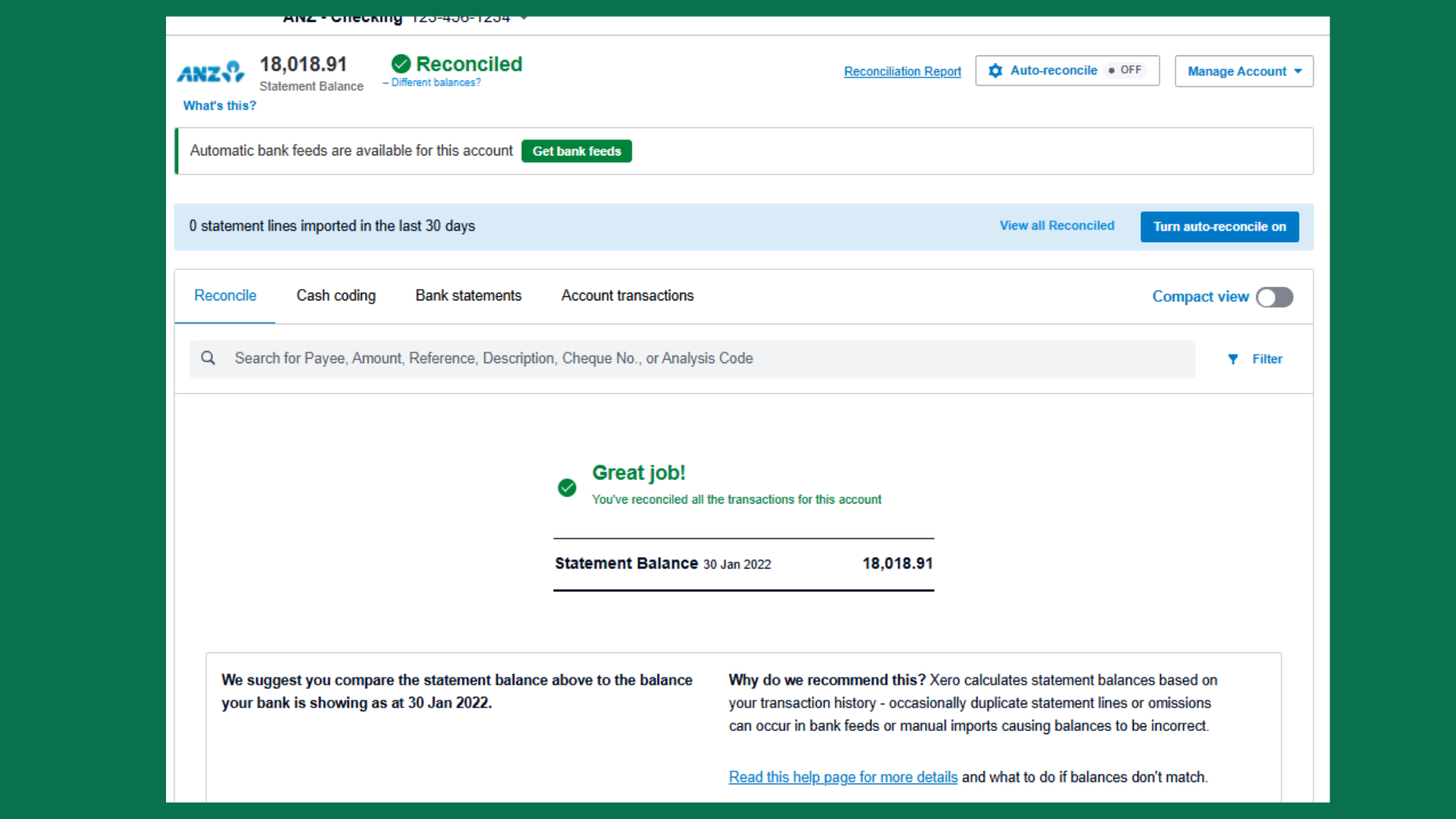Screen dimensions: 1456x819
Task: Click the View all Reconciled link
Action: coord(1057,226)
